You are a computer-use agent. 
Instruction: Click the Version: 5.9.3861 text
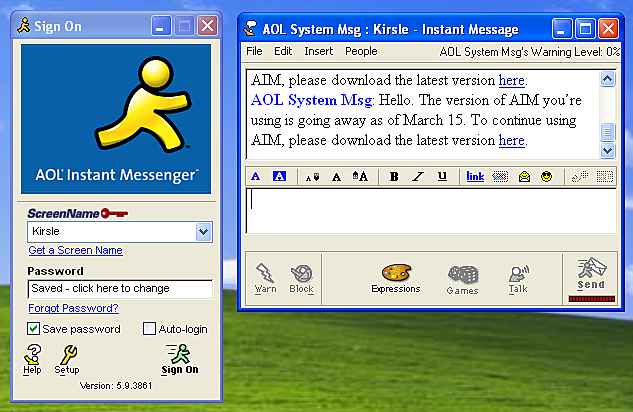(116, 386)
